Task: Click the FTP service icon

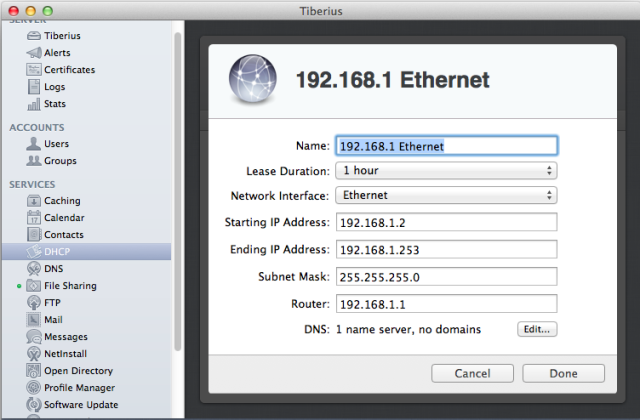Action: click(33, 303)
